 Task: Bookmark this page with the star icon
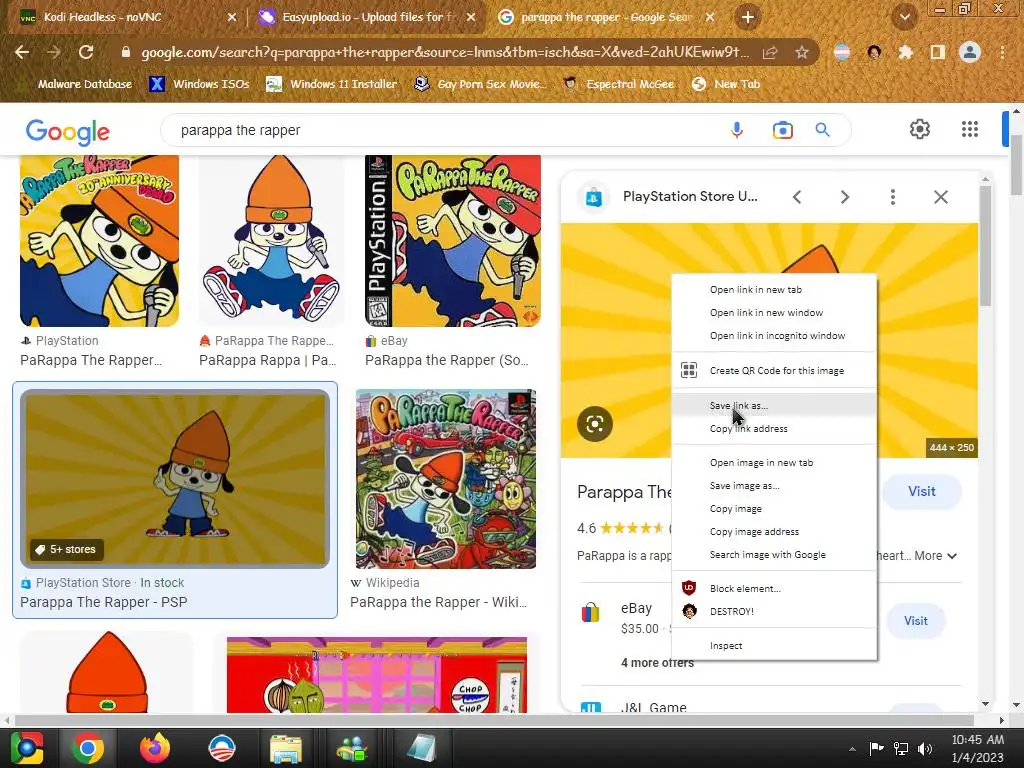[x=802, y=52]
